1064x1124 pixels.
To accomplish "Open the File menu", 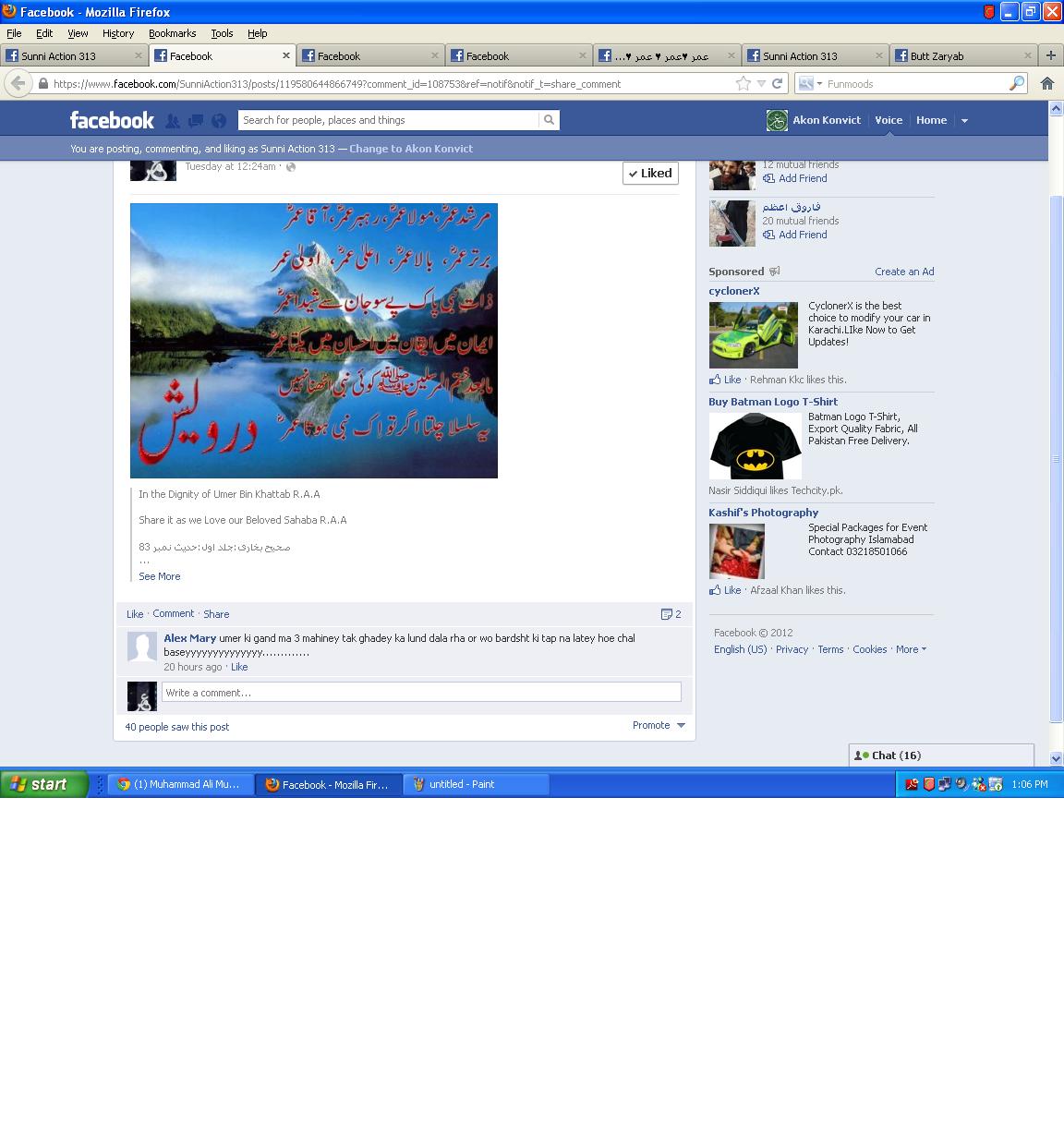I will pyautogui.click(x=14, y=33).
